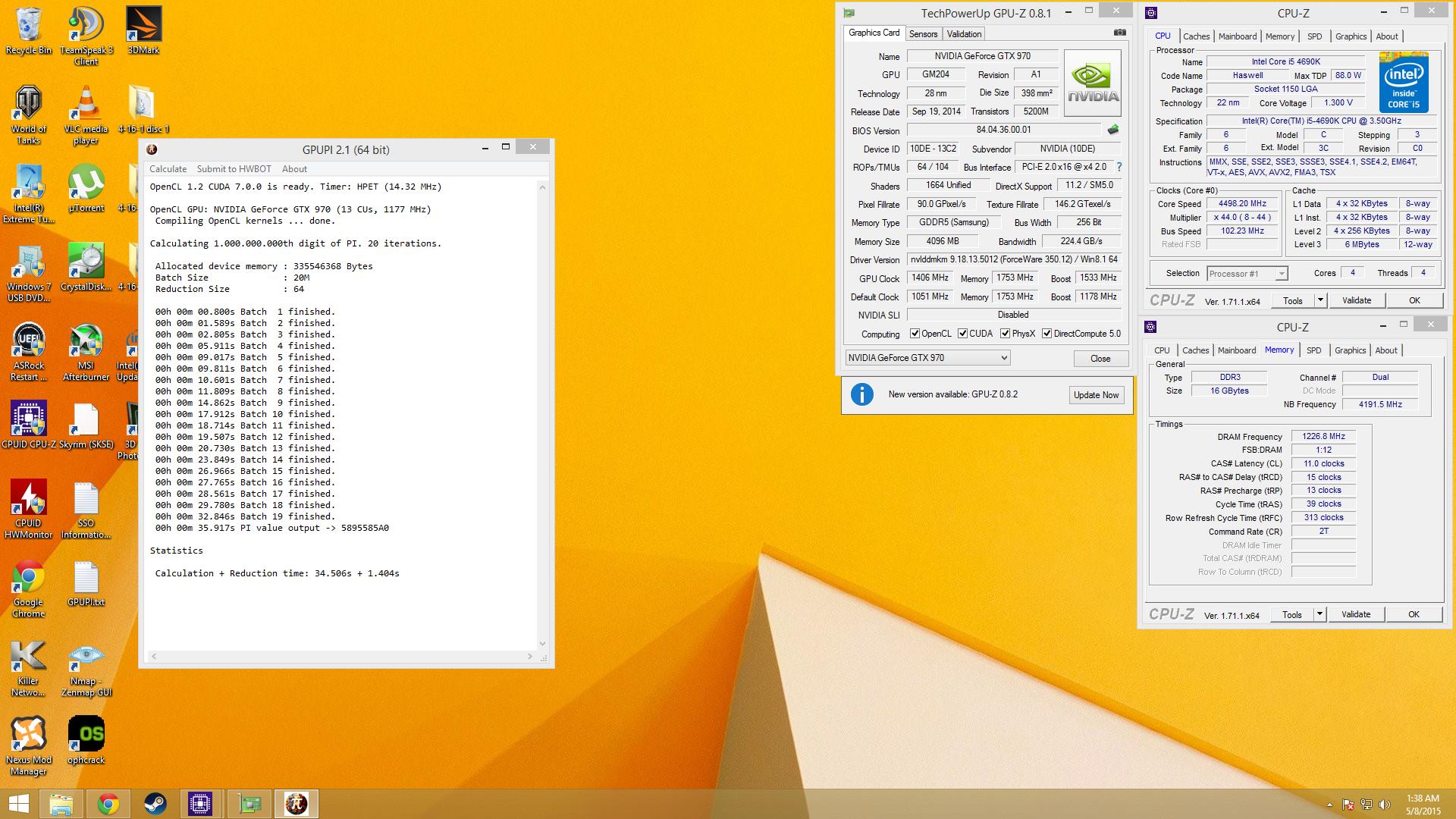Launch MSI Afterburner from the desktop
The image size is (1456, 819).
click(x=86, y=352)
